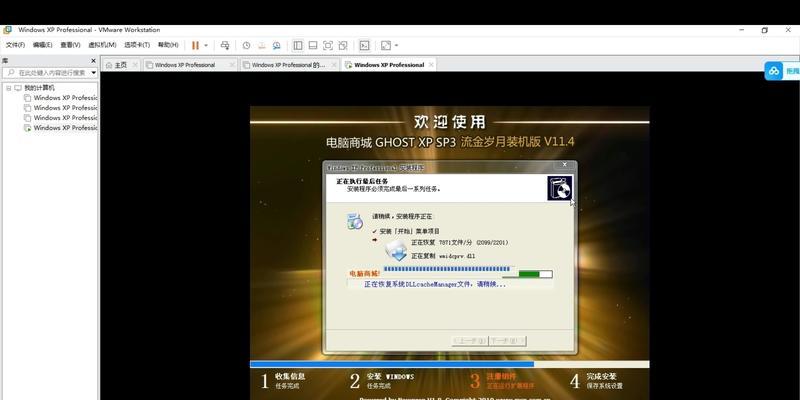Click the overall installation progress bar
Image resolution: width=800 pixels, height=400 pixels.
[x=449, y=364]
